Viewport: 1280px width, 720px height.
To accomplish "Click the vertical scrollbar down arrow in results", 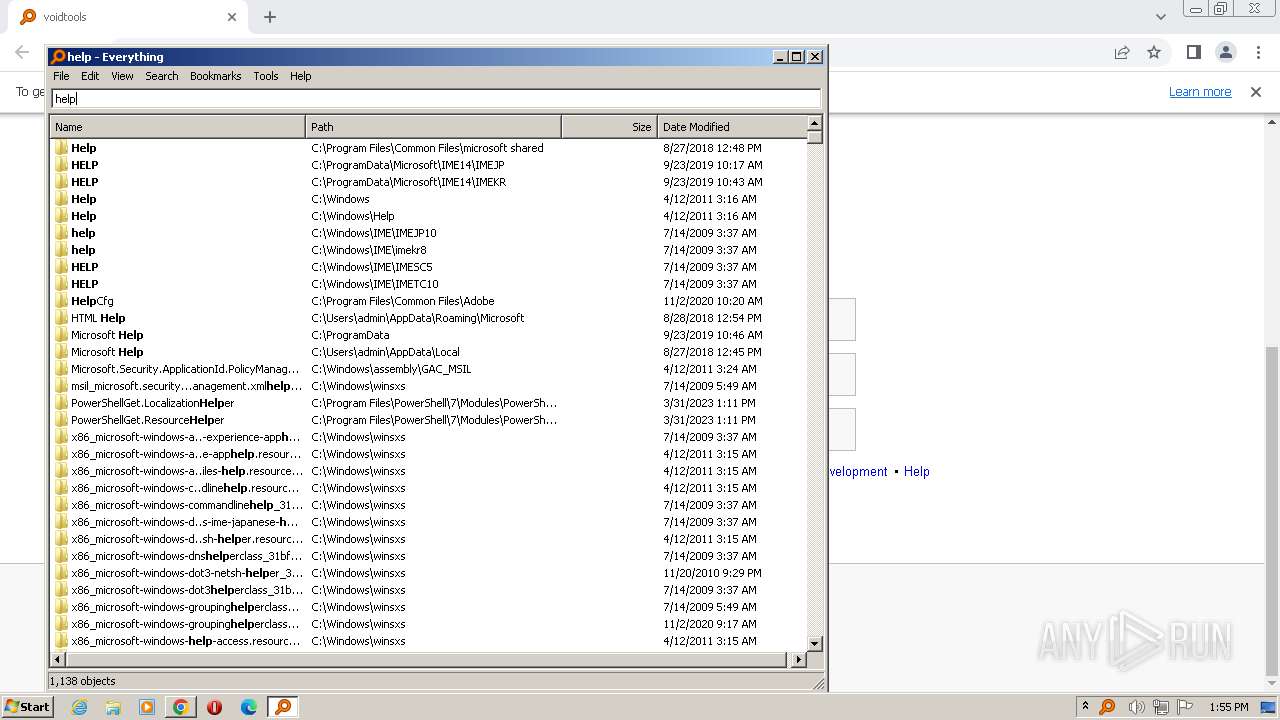I will [814, 644].
